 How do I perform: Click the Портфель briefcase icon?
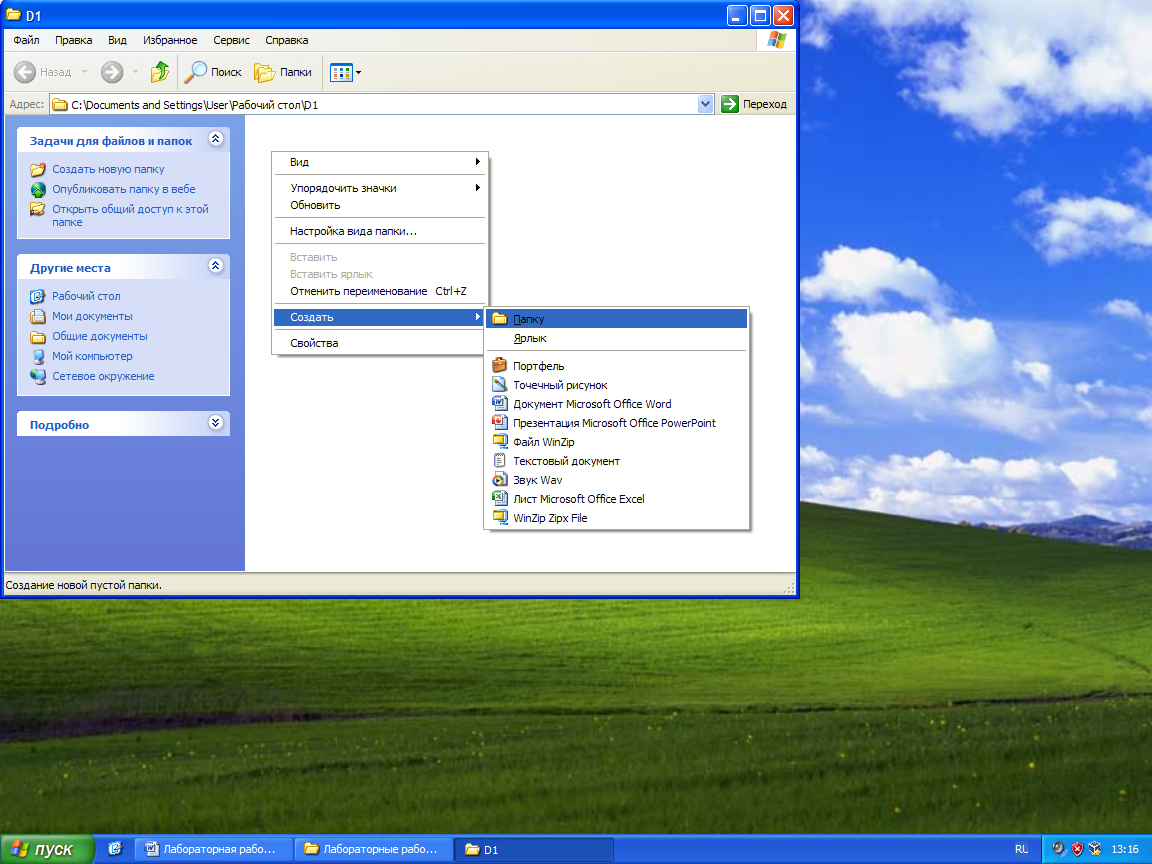pyautogui.click(x=500, y=365)
